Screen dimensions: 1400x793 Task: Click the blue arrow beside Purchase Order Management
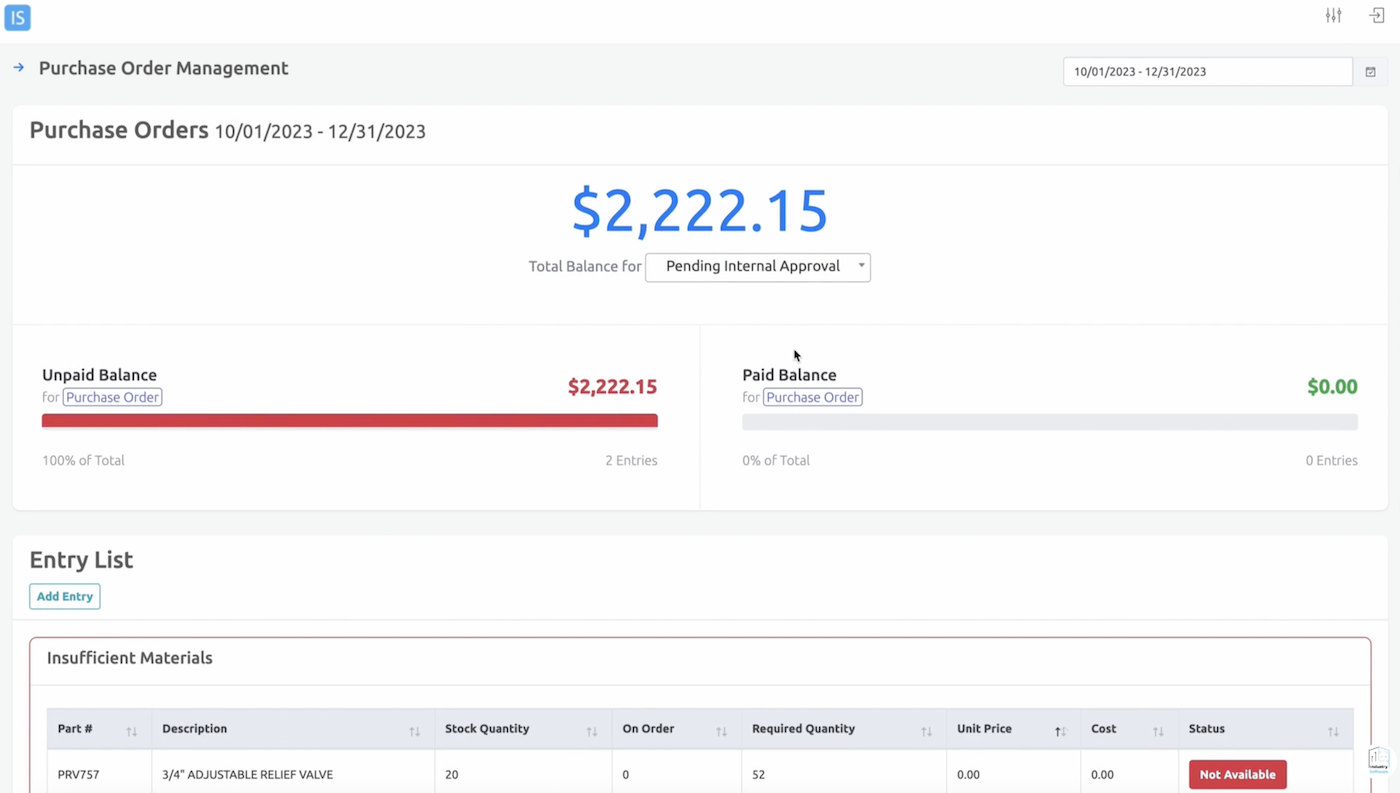(18, 68)
